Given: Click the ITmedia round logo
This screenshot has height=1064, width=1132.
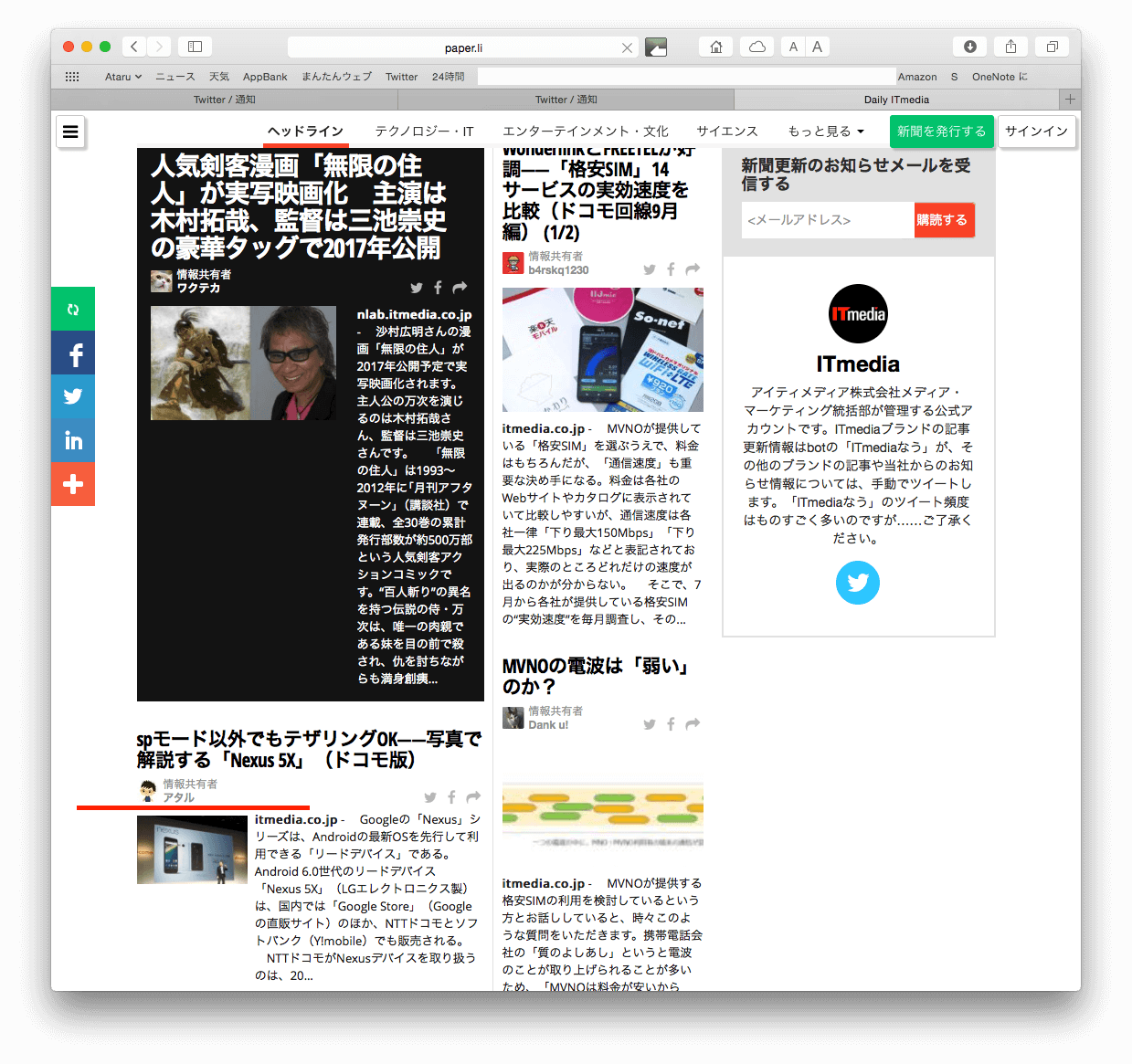Looking at the screenshot, I should coord(858,314).
